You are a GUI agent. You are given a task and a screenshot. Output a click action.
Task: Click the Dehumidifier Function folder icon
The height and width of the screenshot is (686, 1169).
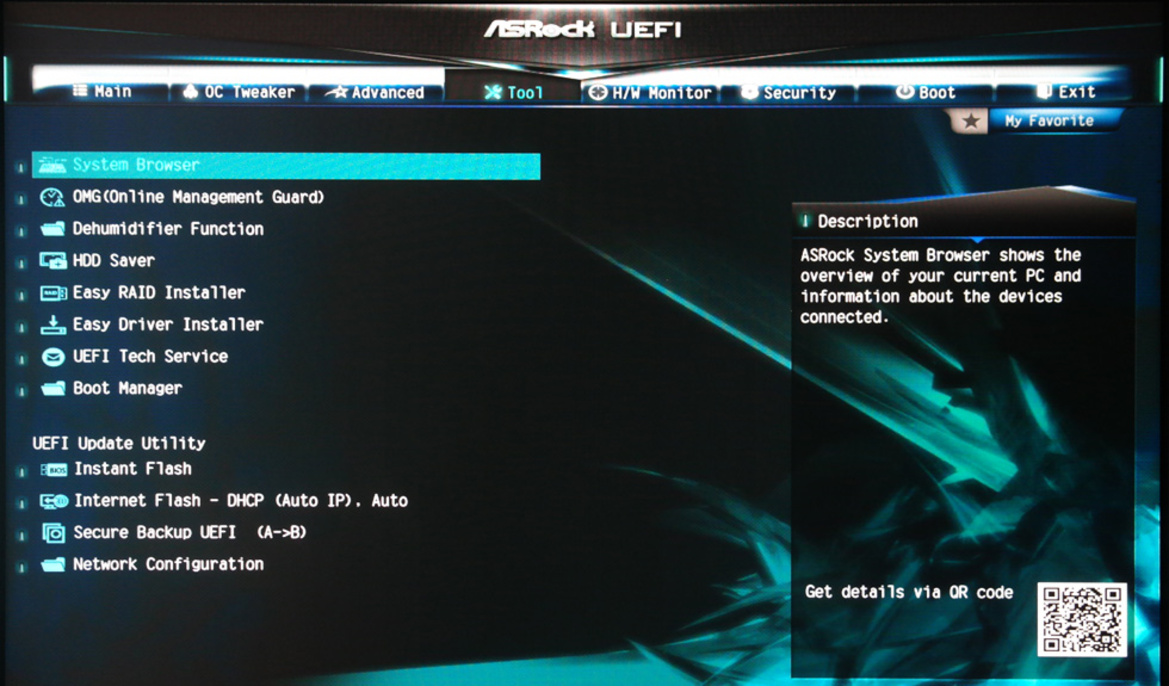pyautogui.click(x=52, y=229)
